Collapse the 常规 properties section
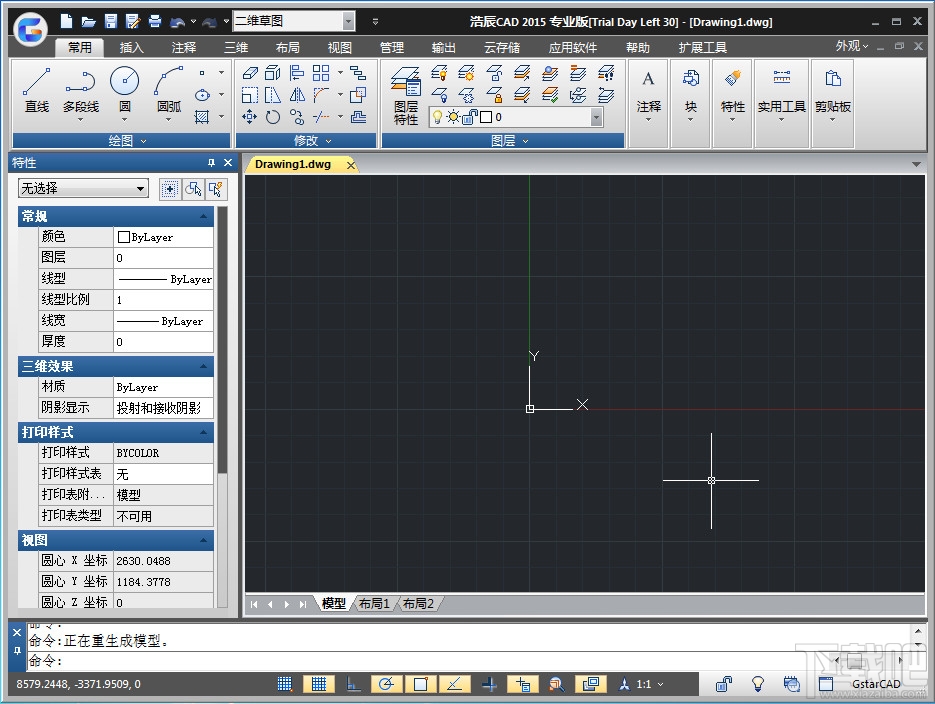Screen dimensions: 935x704 (204, 216)
